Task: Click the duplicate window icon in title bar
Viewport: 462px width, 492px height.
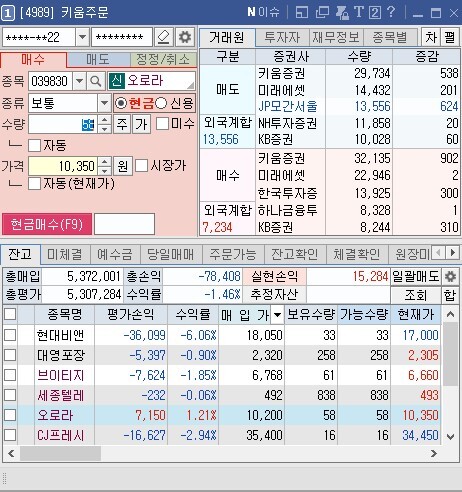Action: click(x=322, y=13)
